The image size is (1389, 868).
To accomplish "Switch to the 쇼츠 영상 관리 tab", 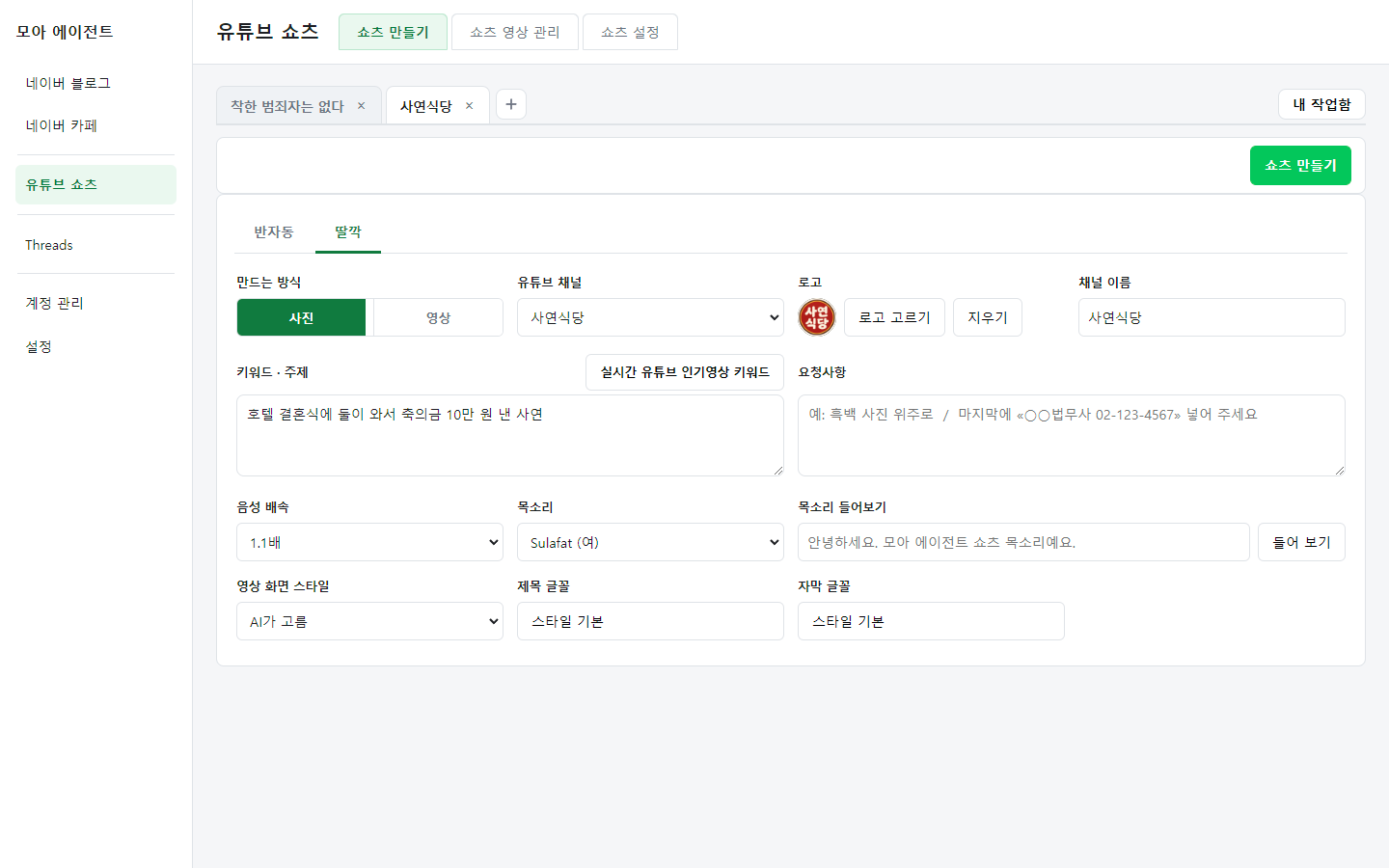I will pos(515,32).
